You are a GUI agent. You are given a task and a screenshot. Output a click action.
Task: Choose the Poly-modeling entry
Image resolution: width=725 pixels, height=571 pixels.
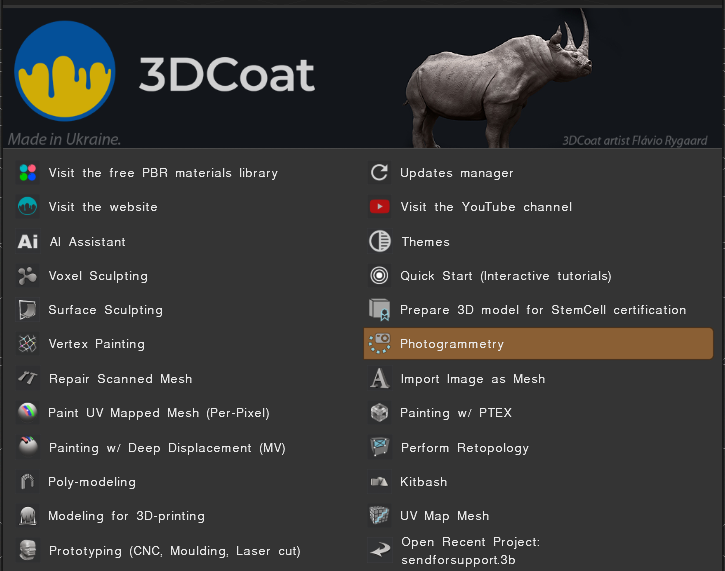pos(92,482)
